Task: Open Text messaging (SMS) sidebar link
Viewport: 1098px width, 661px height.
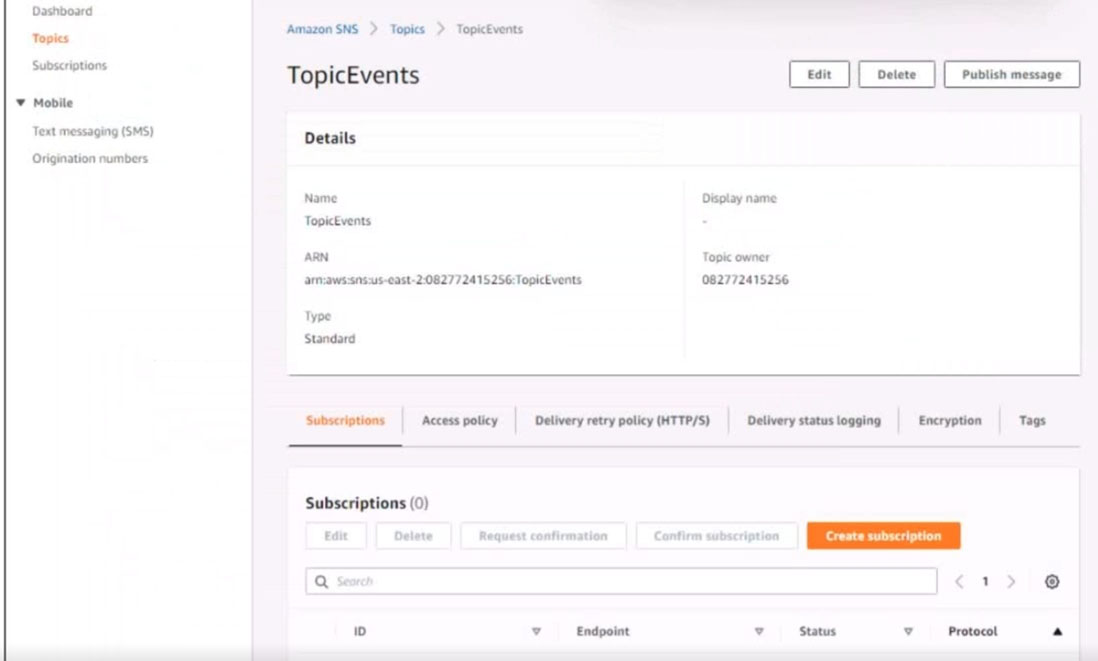Action: click(x=92, y=131)
